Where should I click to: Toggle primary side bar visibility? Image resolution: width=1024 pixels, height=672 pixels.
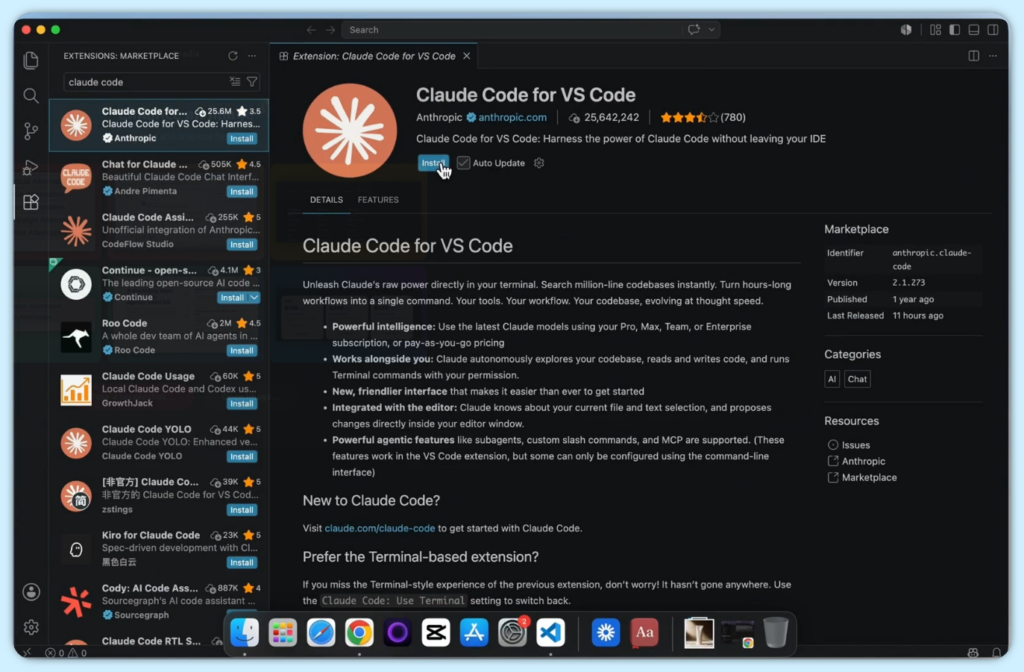pyautogui.click(x=955, y=29)
